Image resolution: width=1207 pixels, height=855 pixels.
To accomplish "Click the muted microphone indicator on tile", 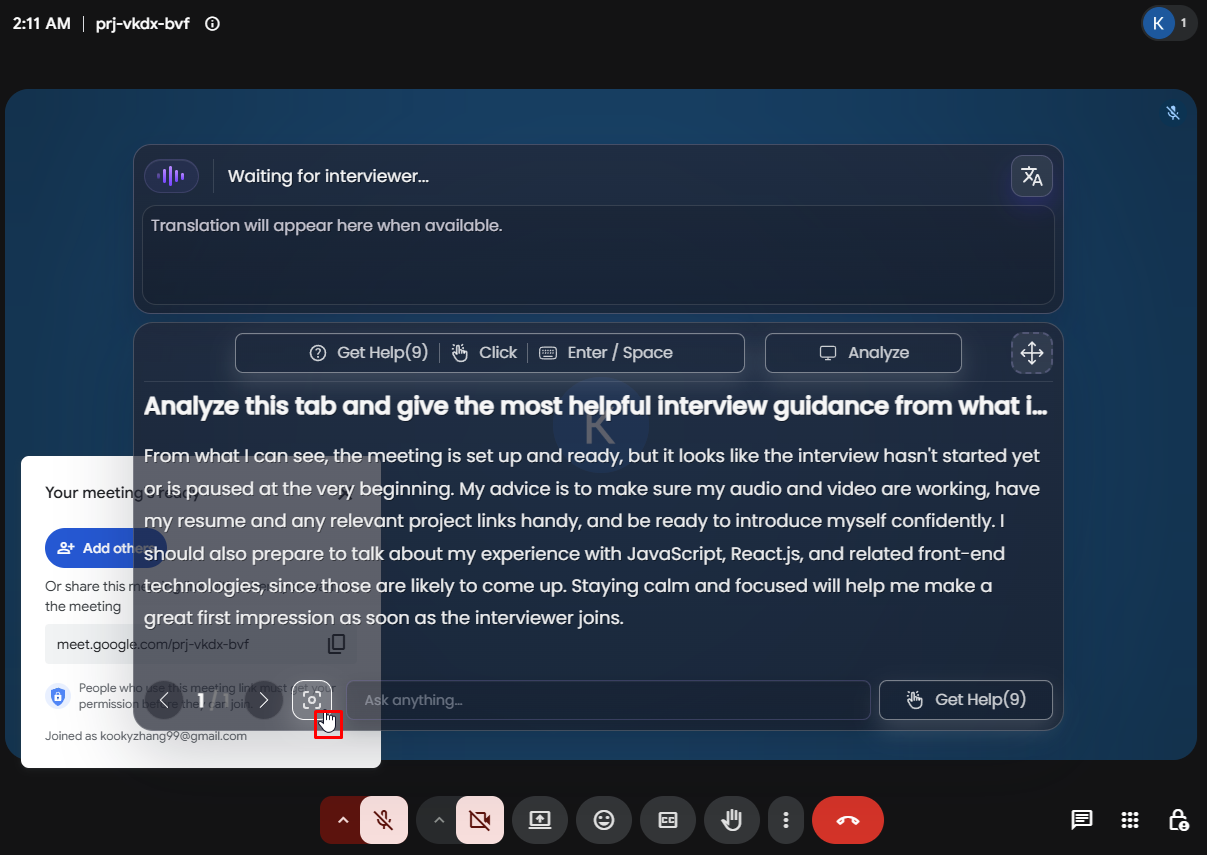I will click(x=1174, y=113).
